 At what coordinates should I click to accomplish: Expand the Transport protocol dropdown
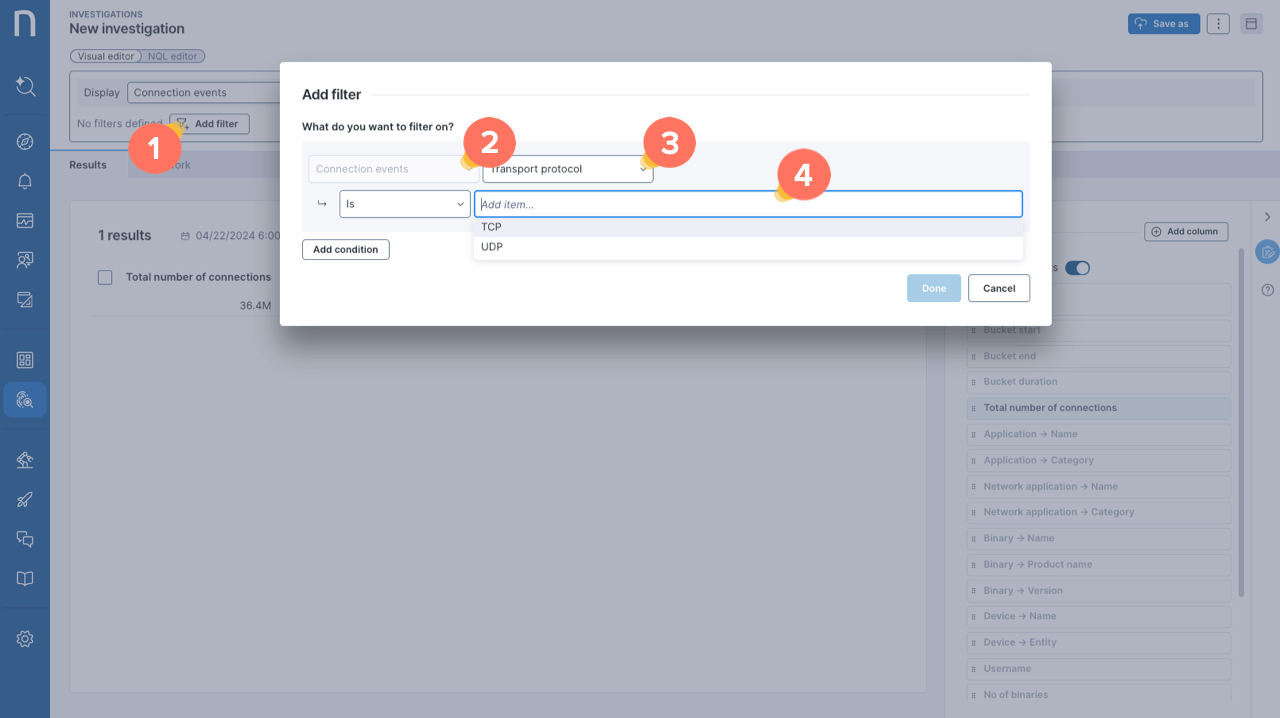point(567,169)
